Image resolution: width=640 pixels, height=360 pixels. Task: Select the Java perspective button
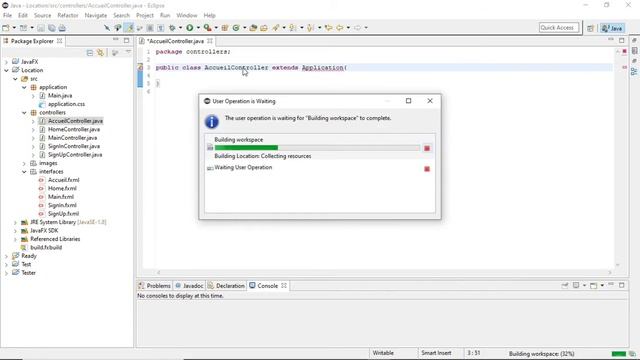[612, 28]
